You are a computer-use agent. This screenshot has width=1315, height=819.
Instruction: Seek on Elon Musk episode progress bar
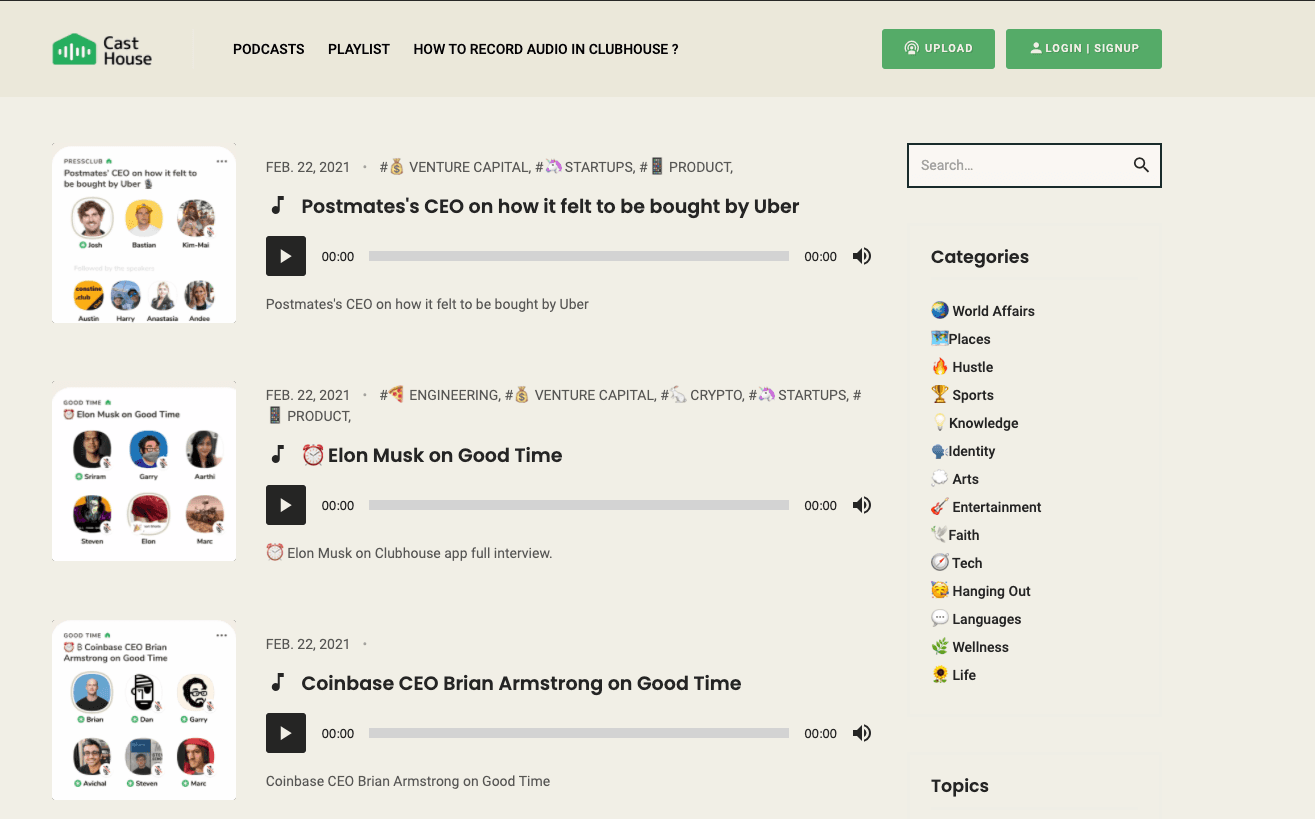pyautogui.click(x=578, y=505)
